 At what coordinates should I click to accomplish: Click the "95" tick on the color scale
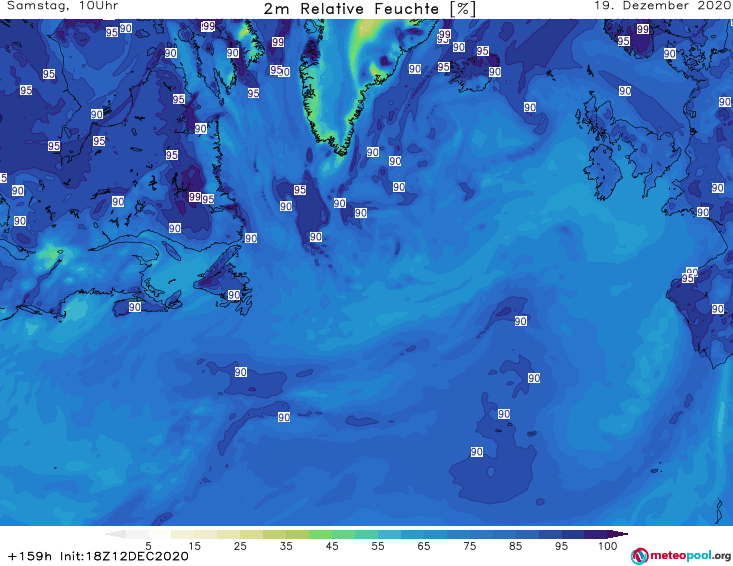point(561,546)
